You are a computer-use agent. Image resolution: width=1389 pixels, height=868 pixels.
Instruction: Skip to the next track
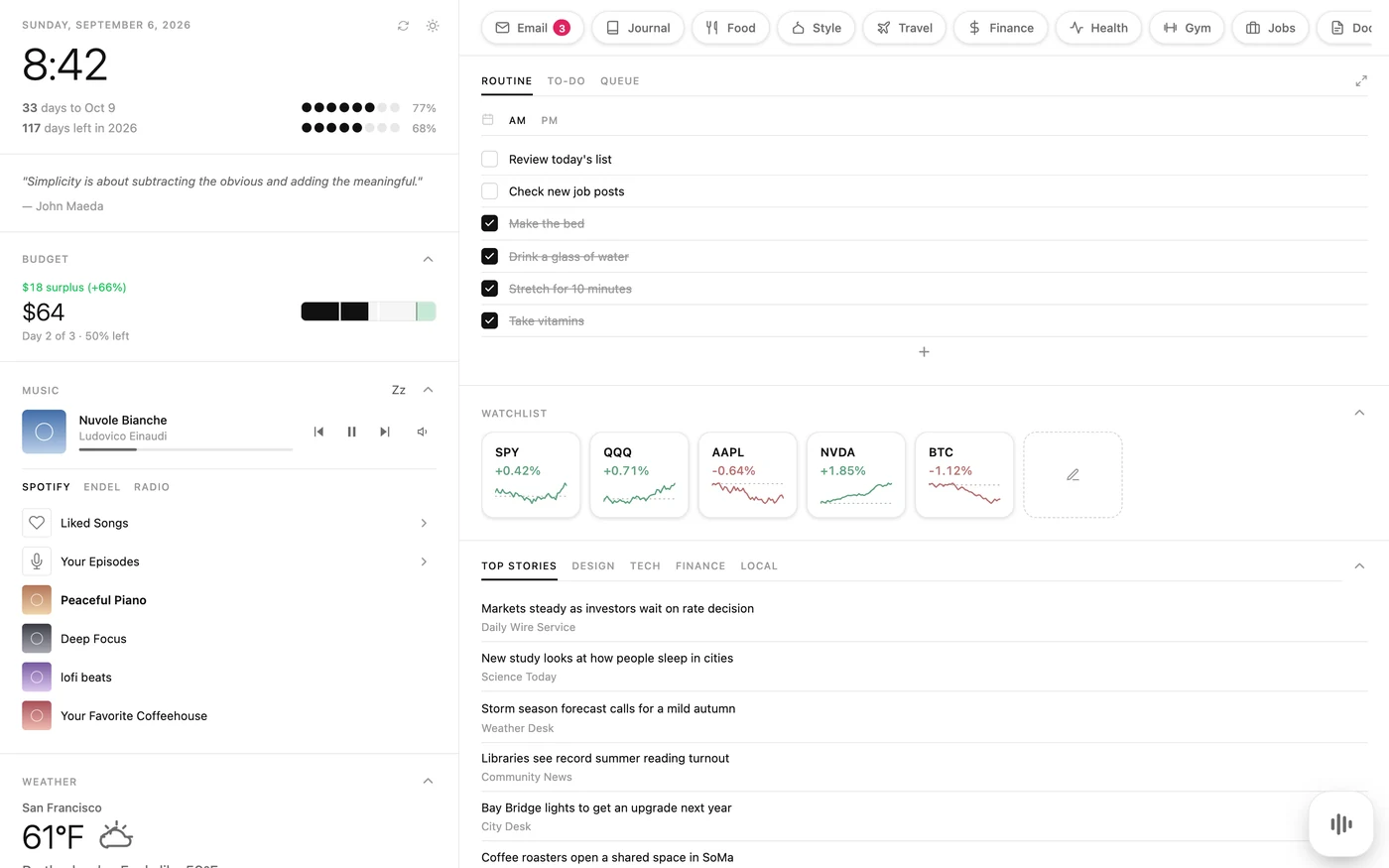pyautogui.click(x=385, y=432)
